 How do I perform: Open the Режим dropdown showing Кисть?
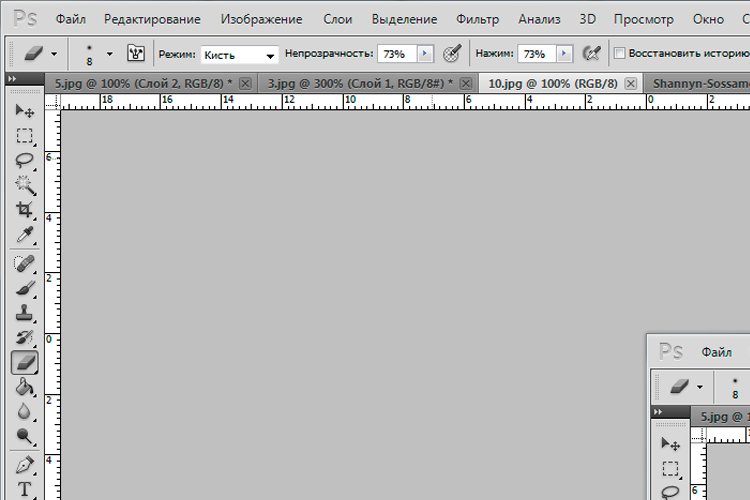(240, 55)
